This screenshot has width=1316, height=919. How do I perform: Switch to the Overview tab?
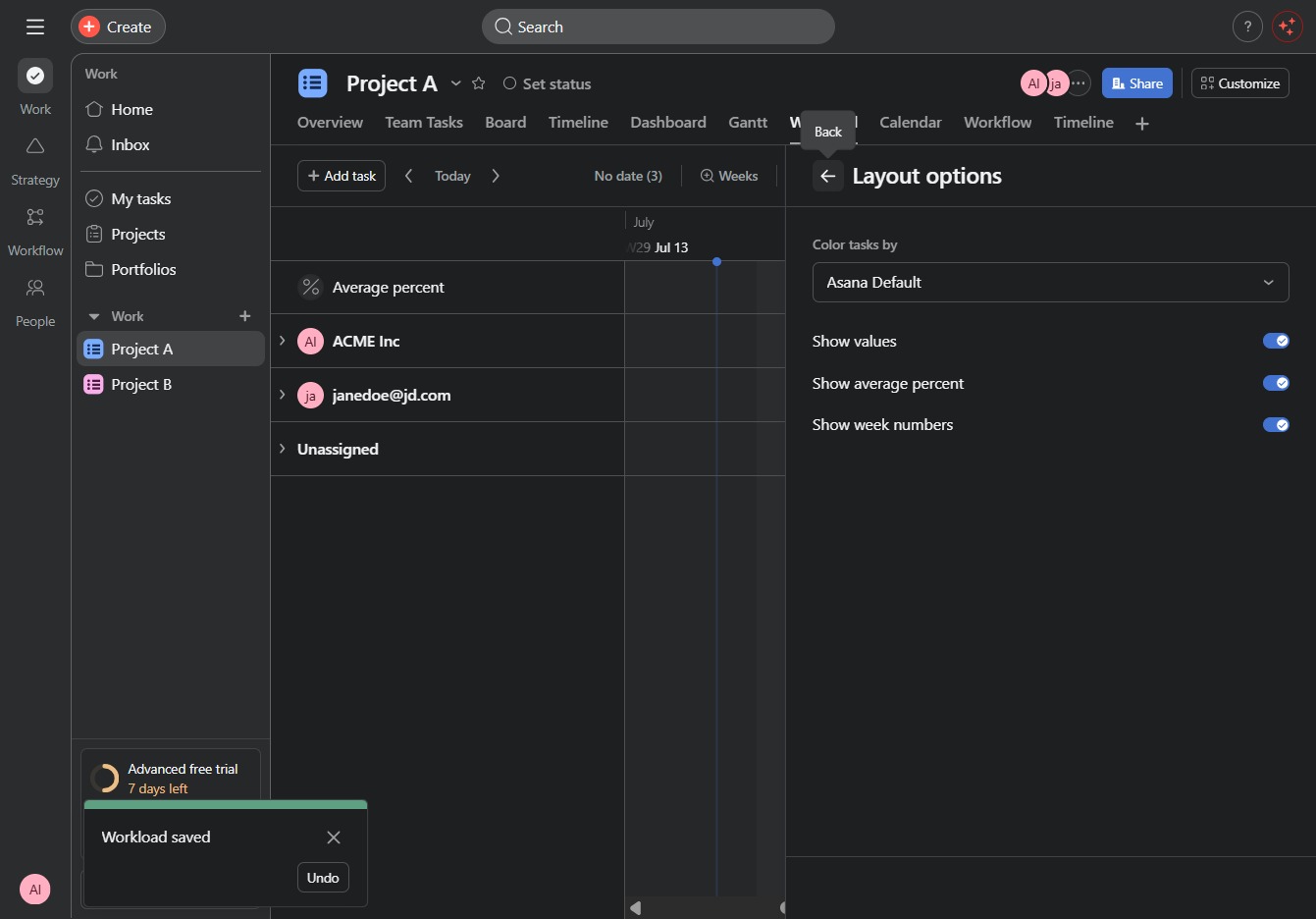click(330, 122)
